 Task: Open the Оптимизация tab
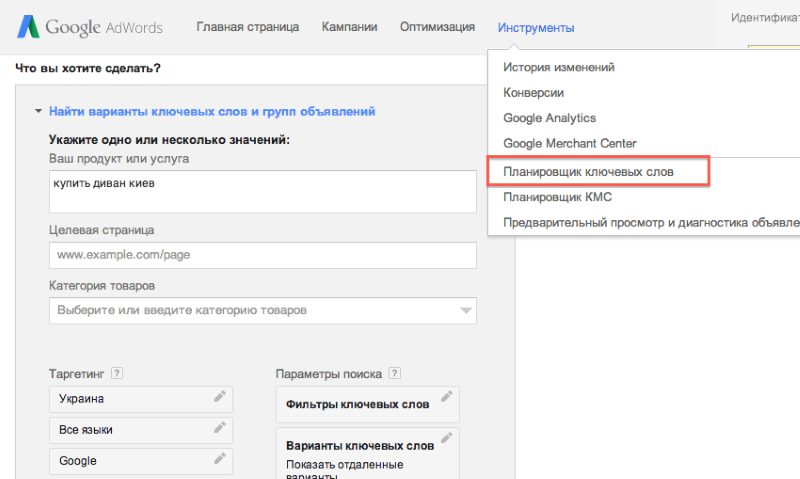pyautogui.click(x=437, y=27)
